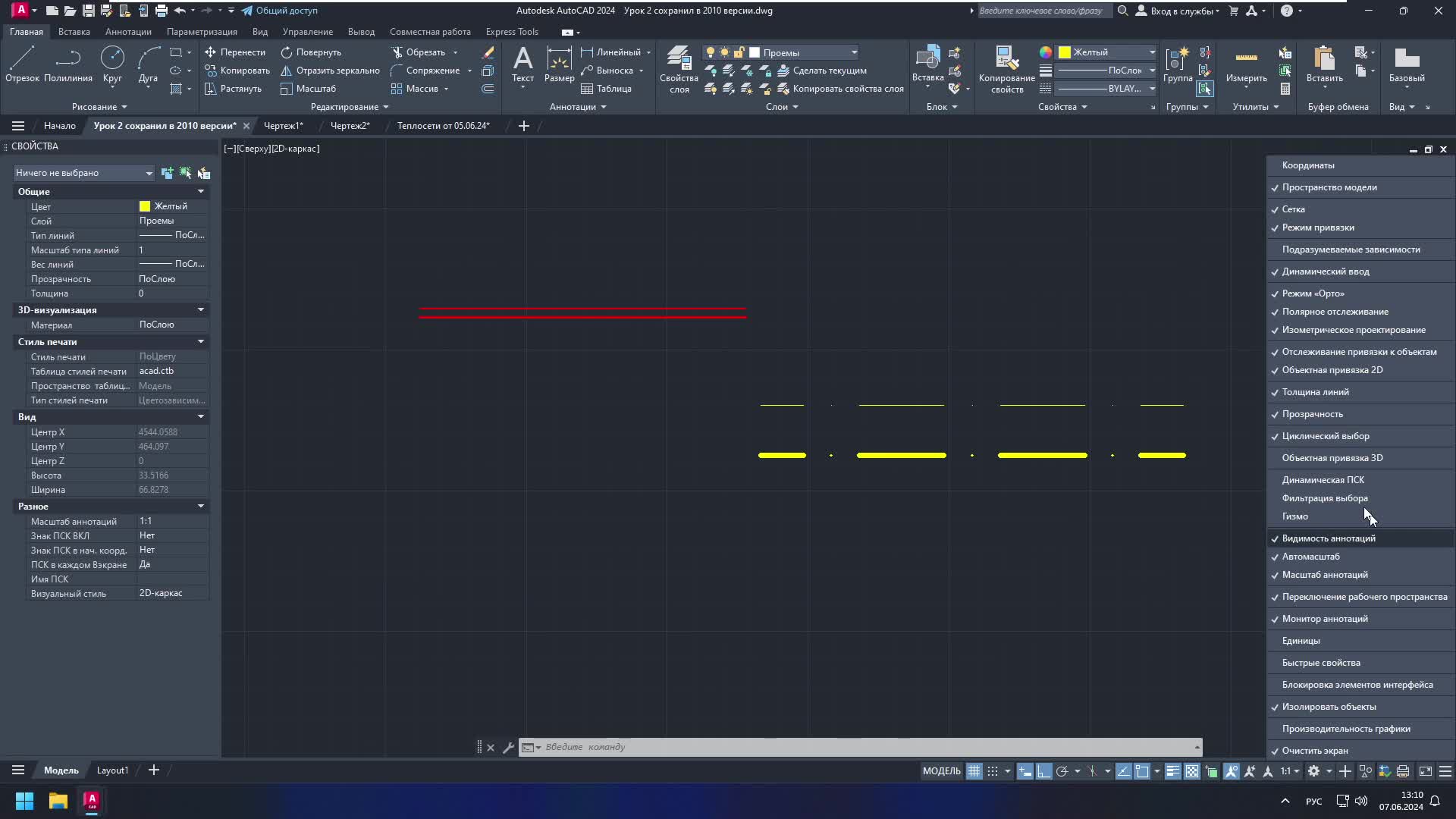This screenshot has width=1456, height=819.
Task: Expand the Редактирование panel dropdown
Action: pos(350,107)
